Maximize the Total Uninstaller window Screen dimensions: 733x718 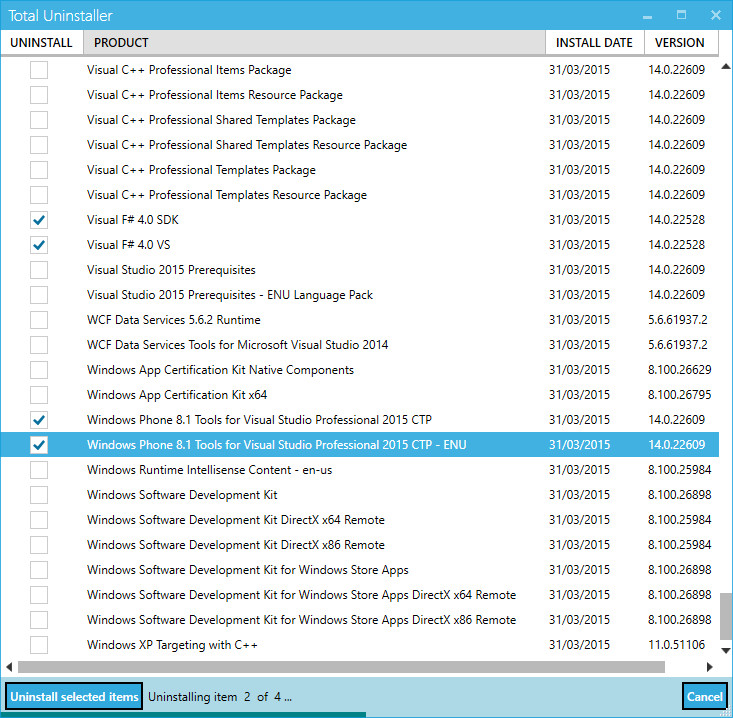click(x=682, y=15)
